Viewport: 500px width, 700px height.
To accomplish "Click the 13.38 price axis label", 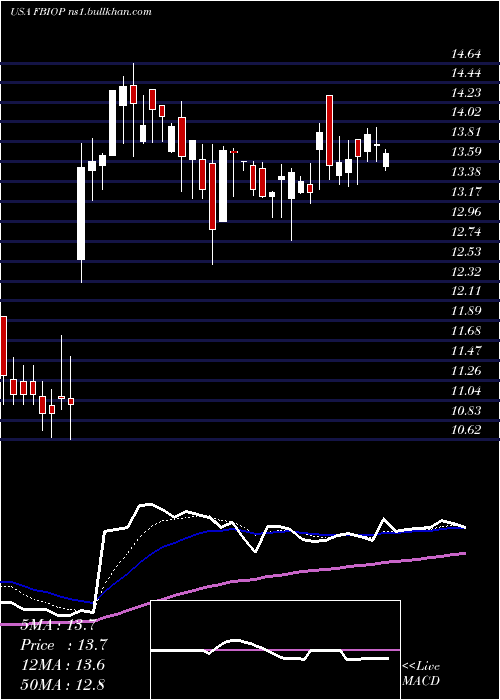I will pyautogui.click(x=466, y=172).
